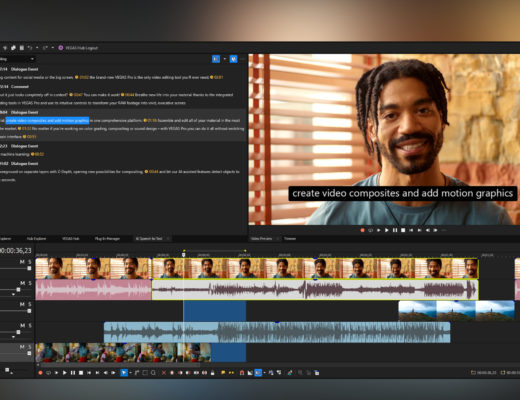
Task: Select the landscape video clip on the timeline
Action: (456, 311)
